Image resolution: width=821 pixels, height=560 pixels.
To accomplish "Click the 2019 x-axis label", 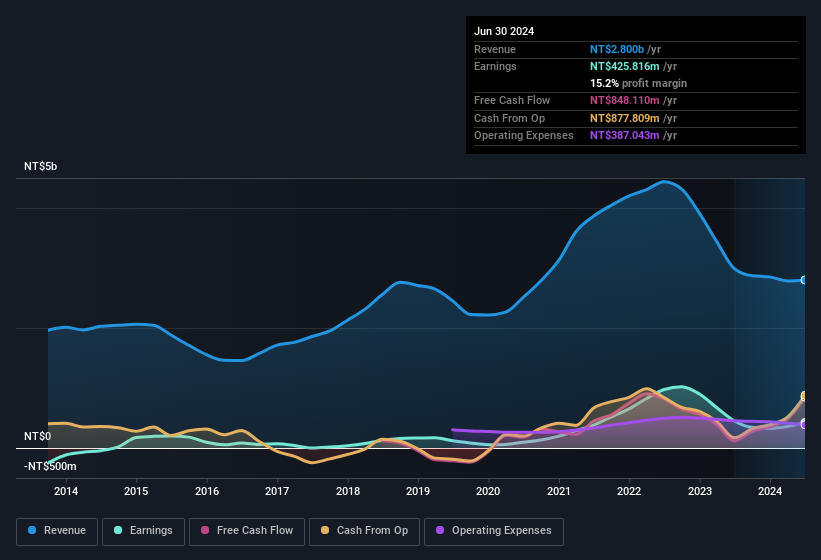I will (418, 491).
